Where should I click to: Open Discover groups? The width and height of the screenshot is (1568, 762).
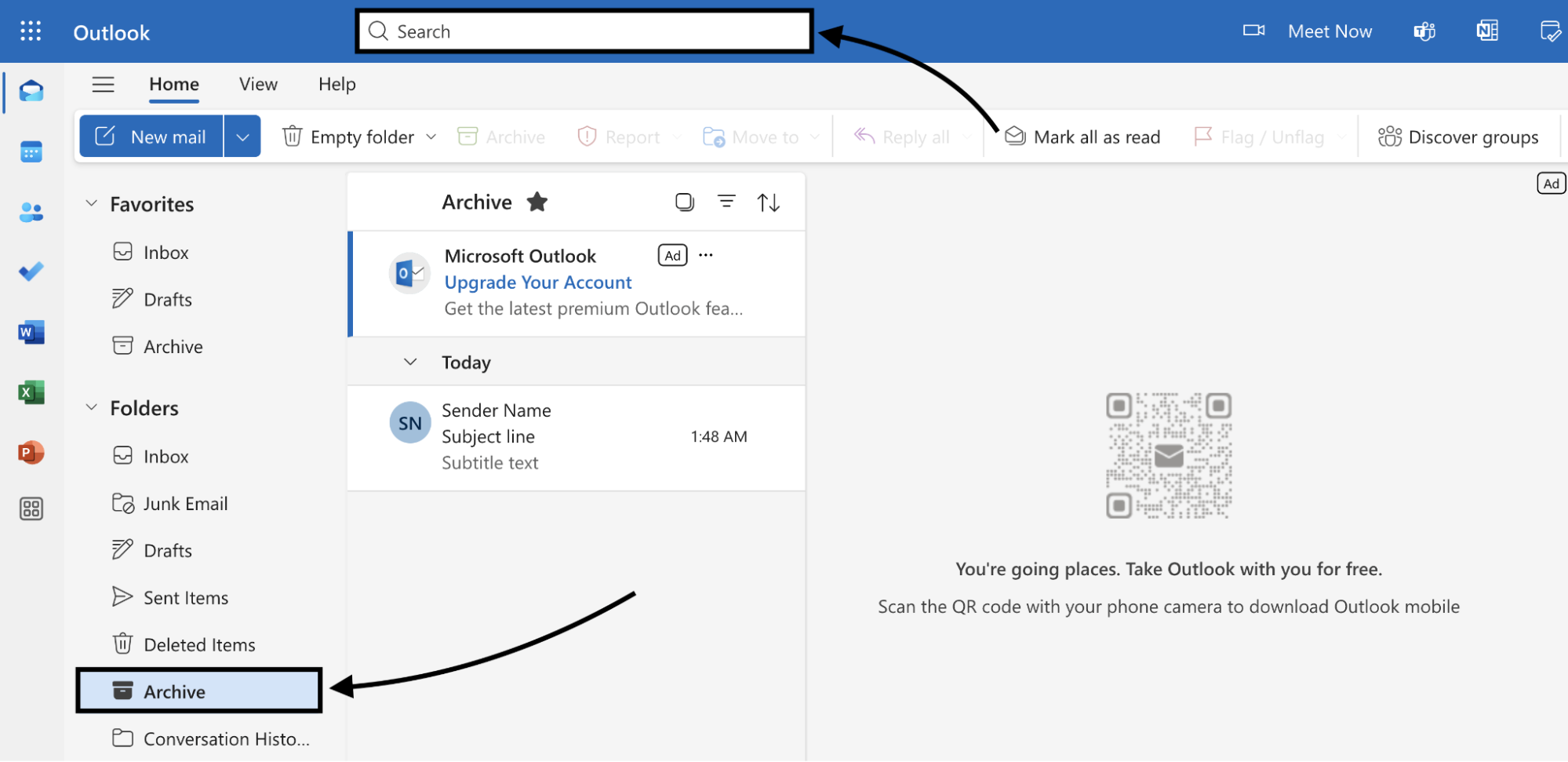[x=1458, y=137]
